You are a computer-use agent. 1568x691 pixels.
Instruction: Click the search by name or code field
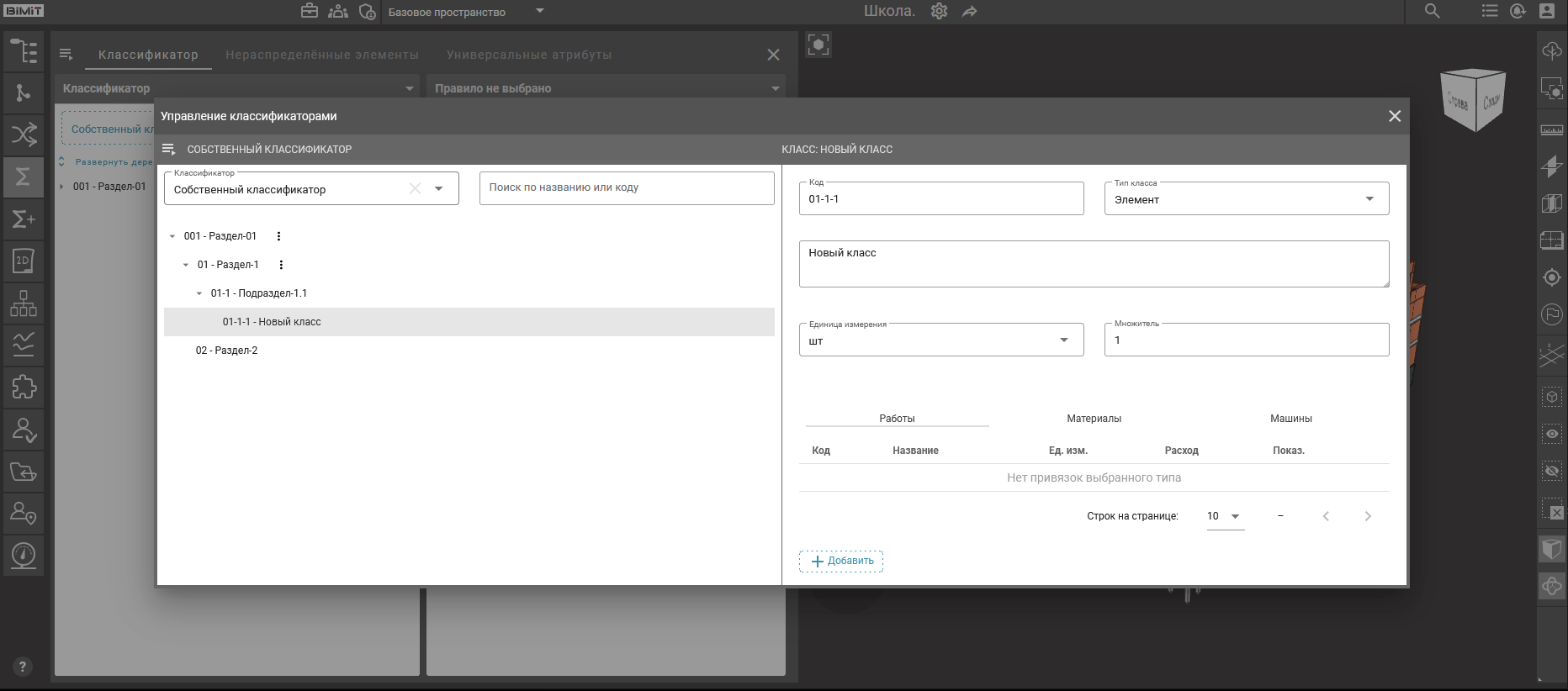click(x=626, y=188)
